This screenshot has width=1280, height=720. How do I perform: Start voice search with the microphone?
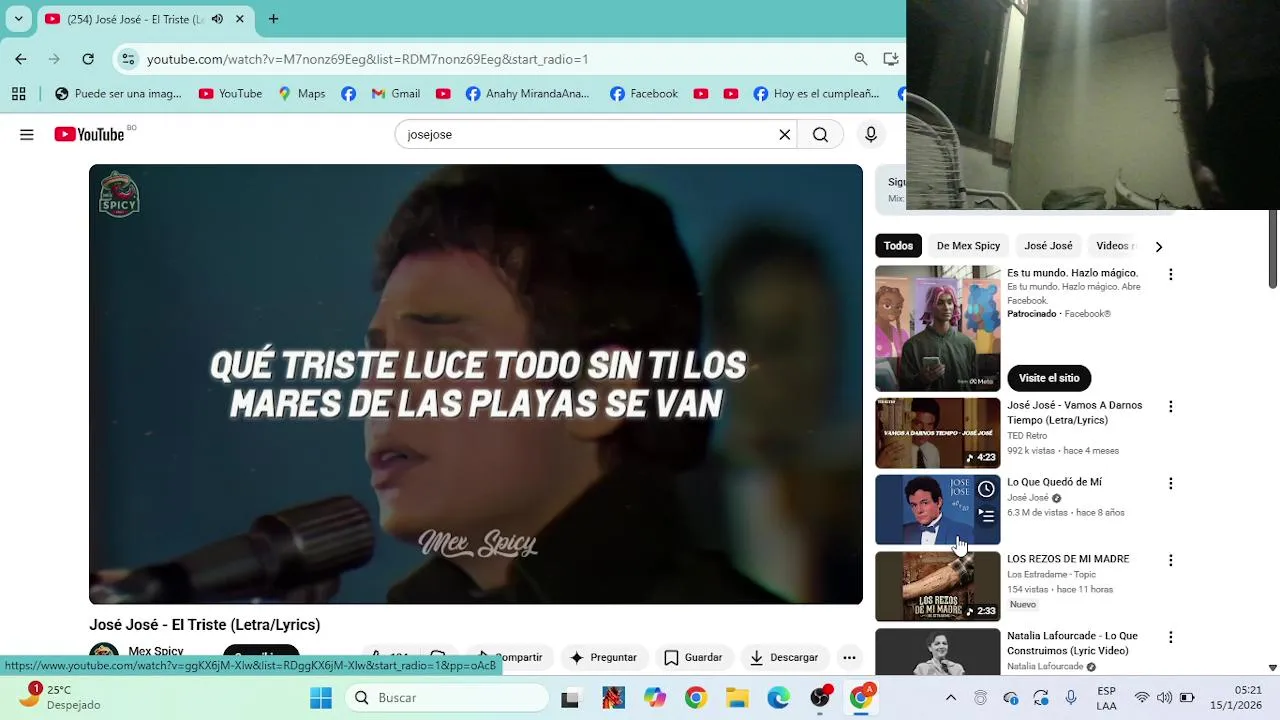coord(871,135)
